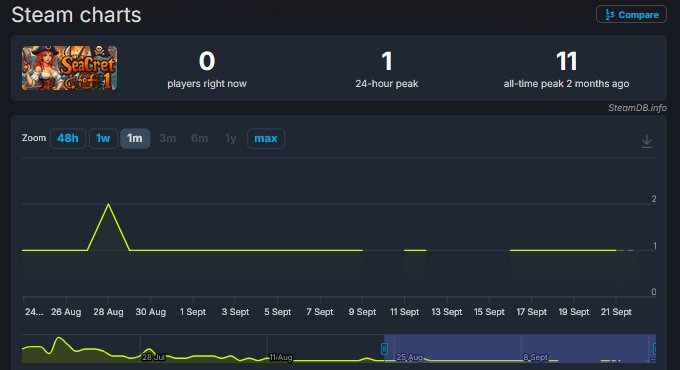Click 'players right now' stat label
This screenshot has height=370, width=680.
[207, 84]
